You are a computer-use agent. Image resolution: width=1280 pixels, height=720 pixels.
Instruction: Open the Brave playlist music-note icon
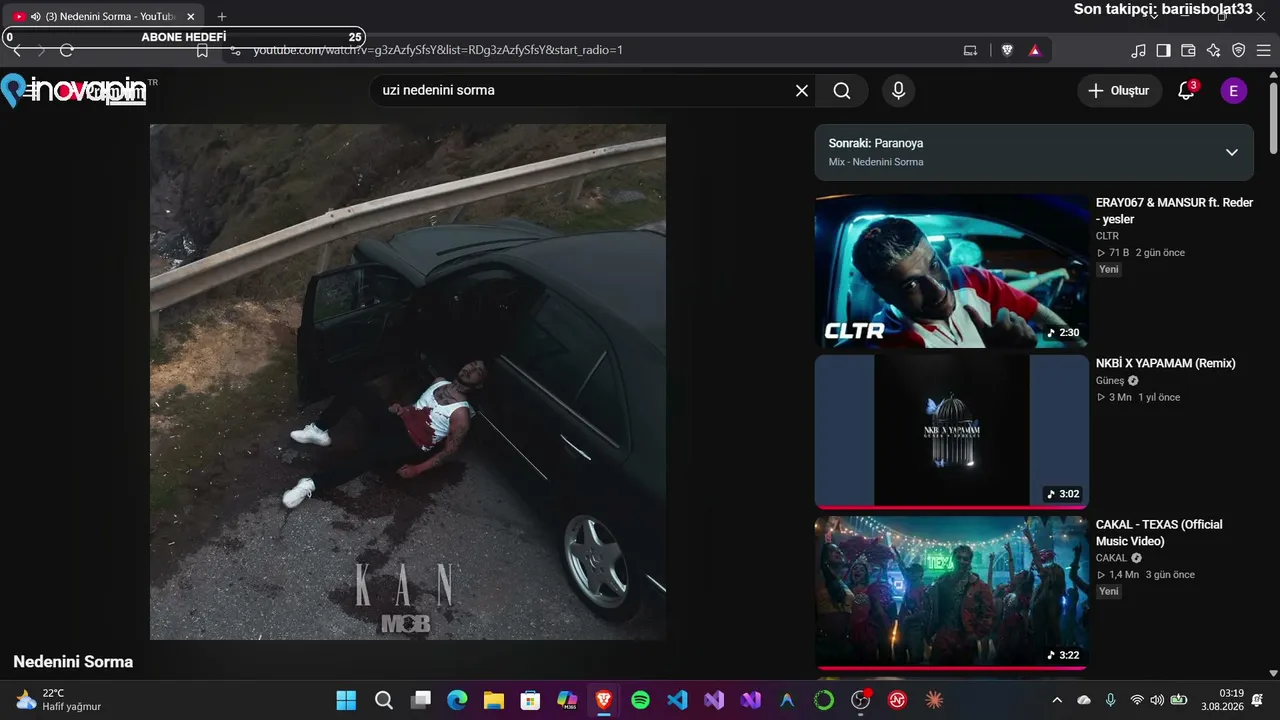click(1138, 50)
